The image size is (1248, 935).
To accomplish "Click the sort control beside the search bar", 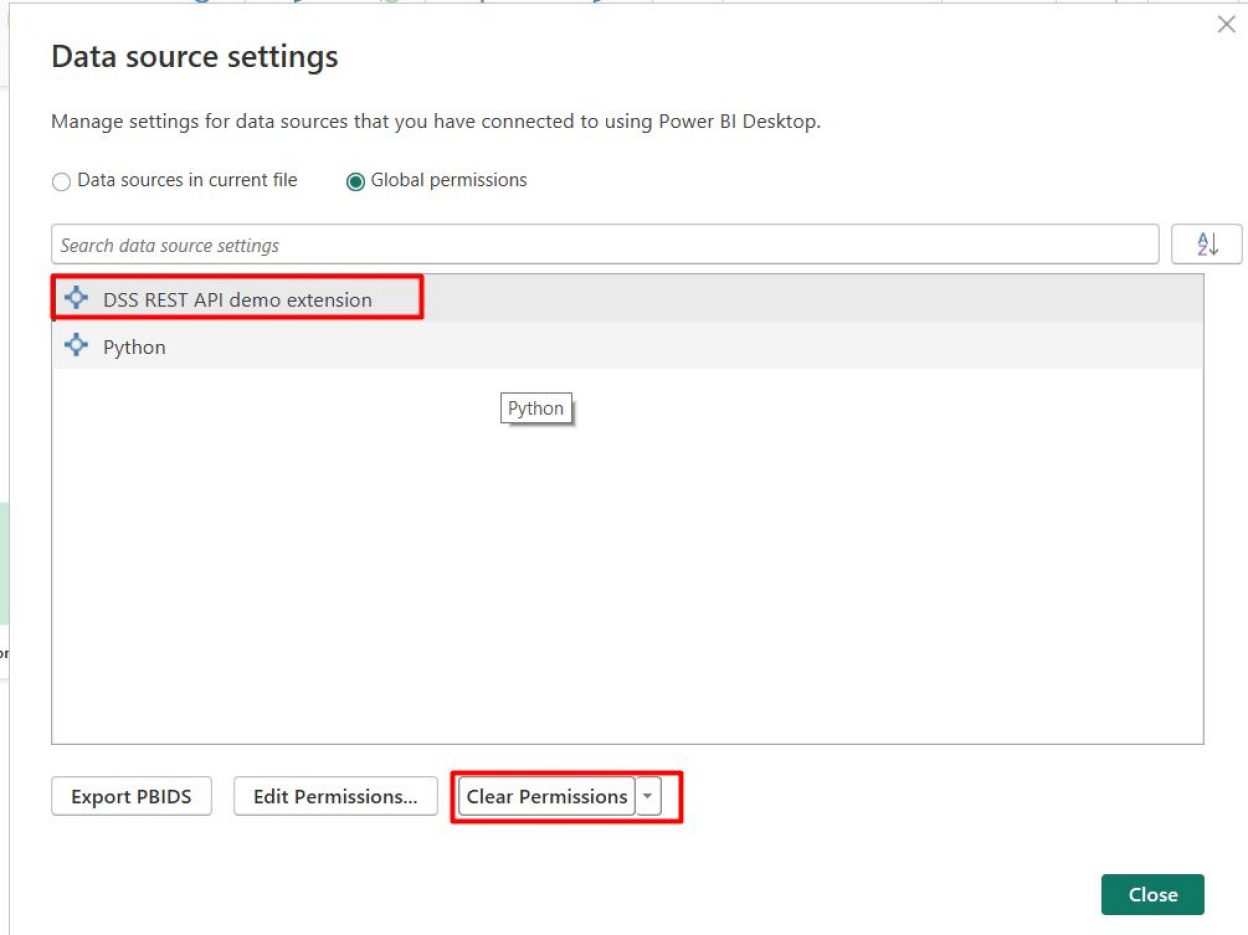I will click(1208, 243).
